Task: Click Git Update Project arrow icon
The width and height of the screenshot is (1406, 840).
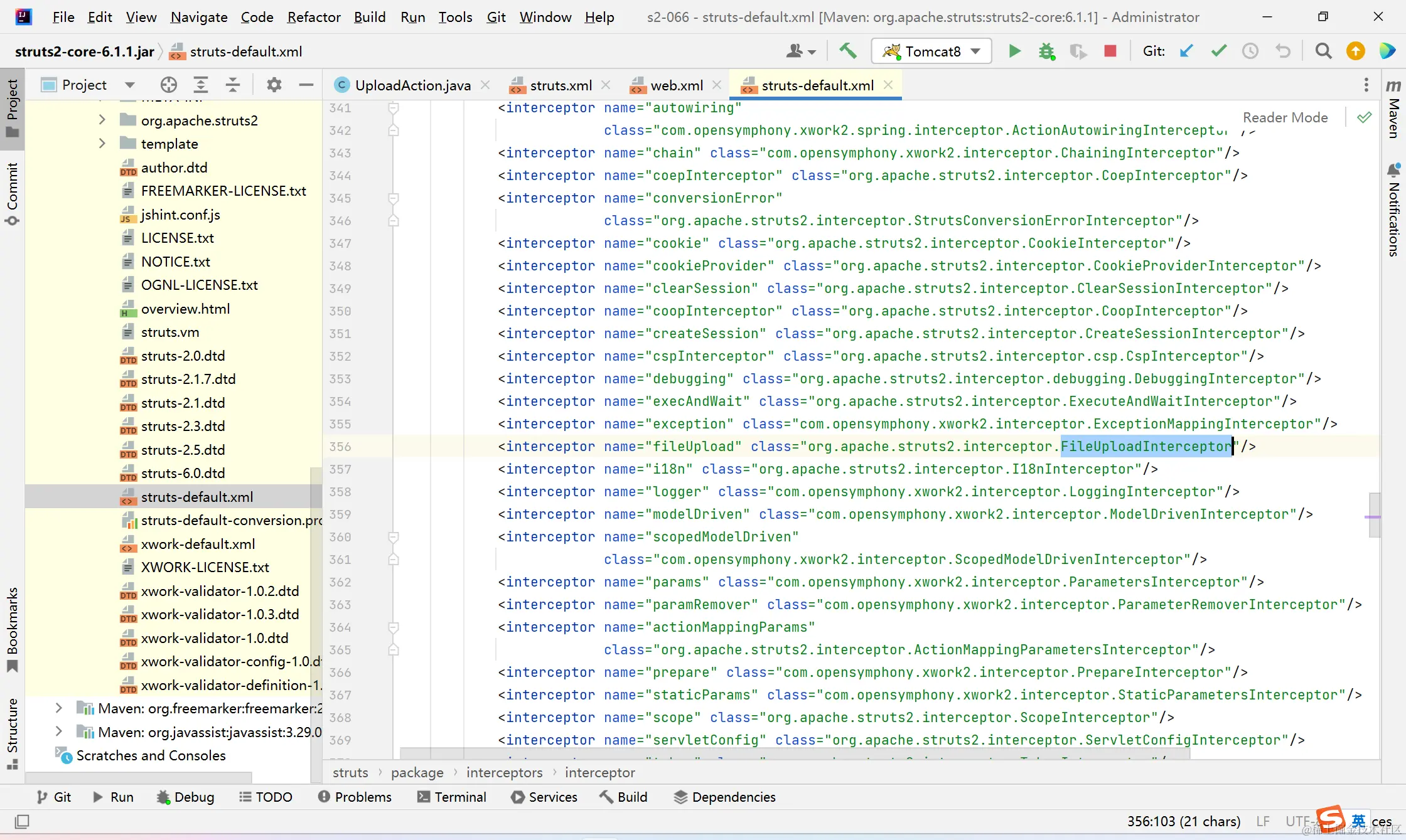Action: 1186,51
